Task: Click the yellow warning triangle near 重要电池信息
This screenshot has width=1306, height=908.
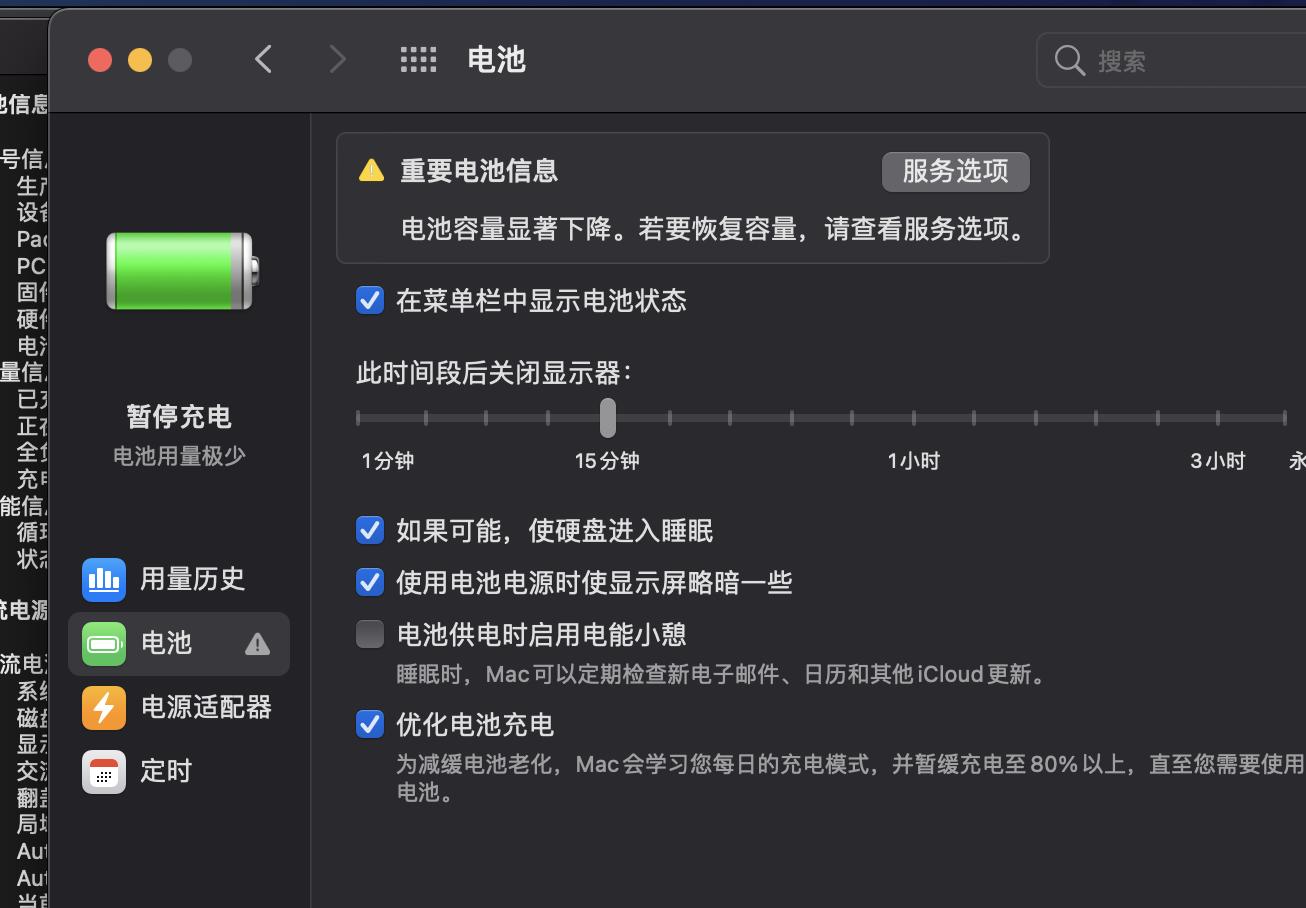Action: [x=371, y=169]
